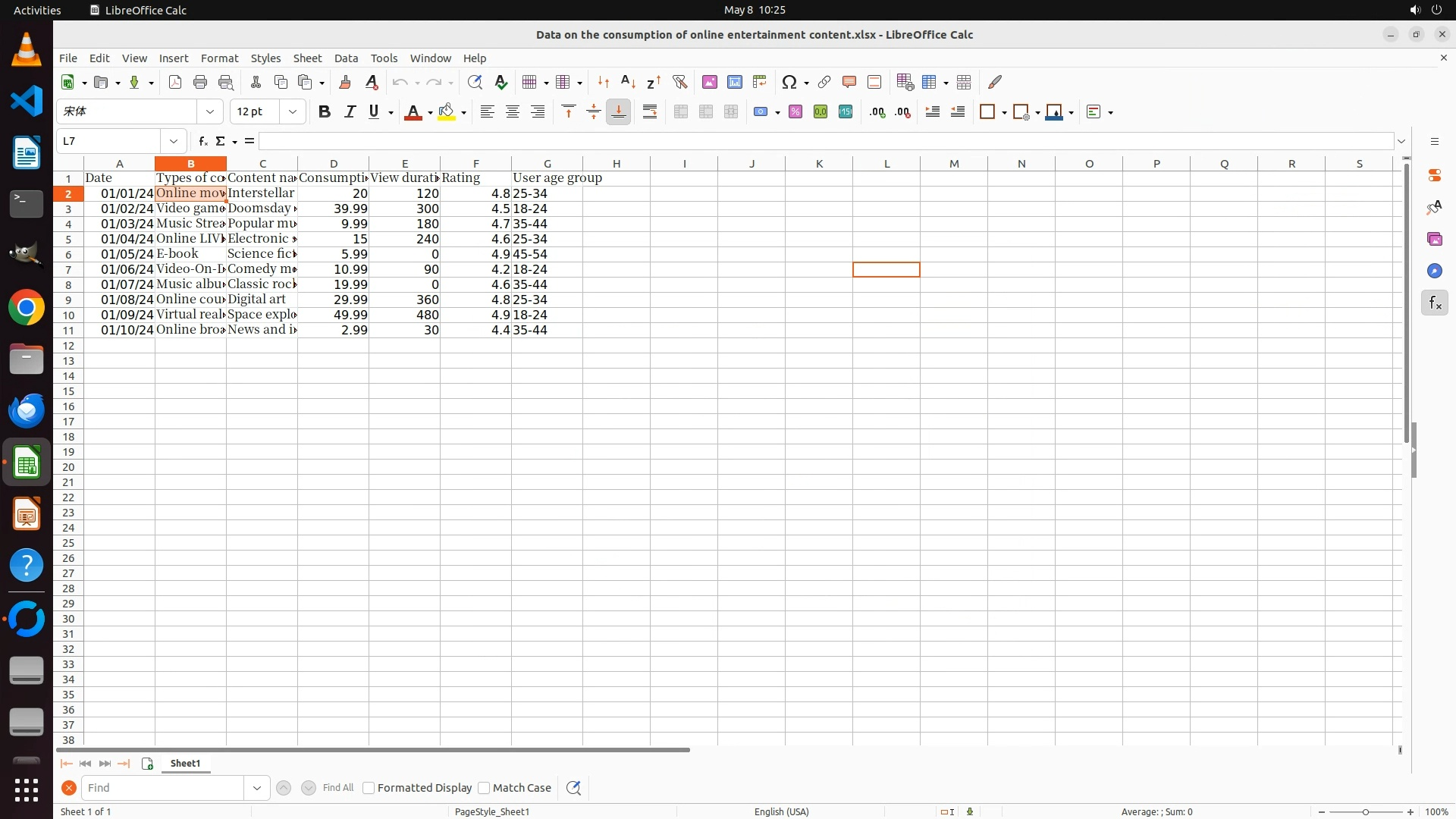1456x819 pixels.
Task: Click the Wrap Text icon
Action: pos(650,112)
